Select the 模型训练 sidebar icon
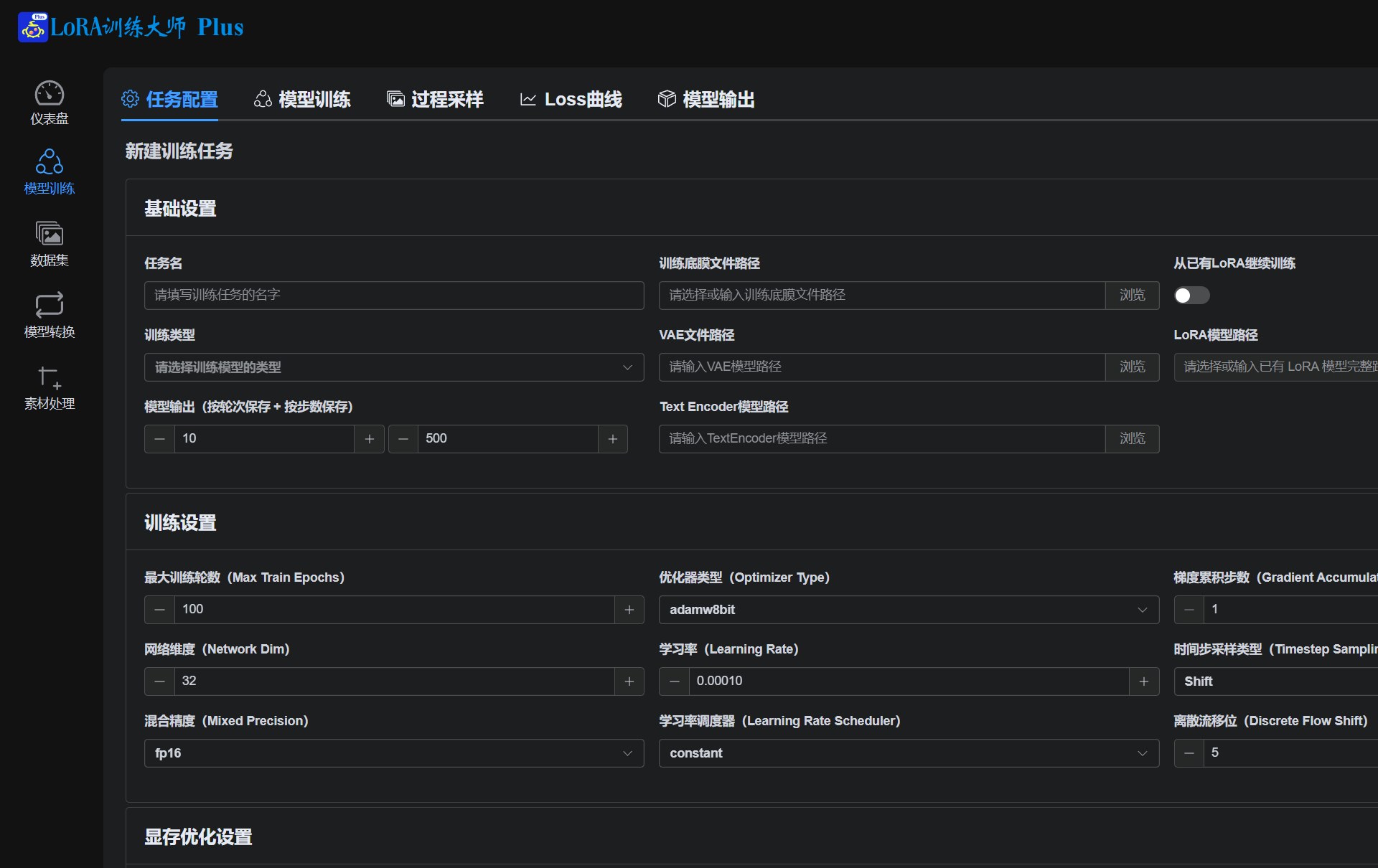 pyautogui.click(x=50, y=172)
